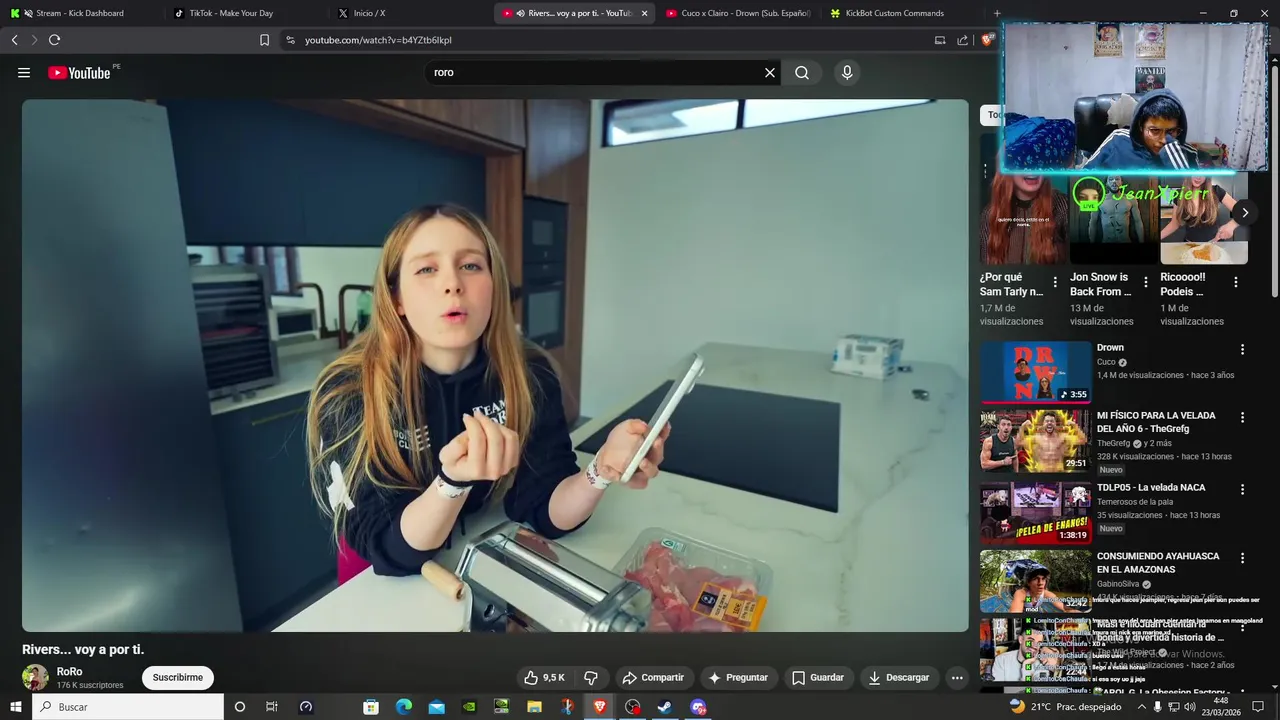
Task: Open Microsoft Edge from the taskbar
Action: 404,707
